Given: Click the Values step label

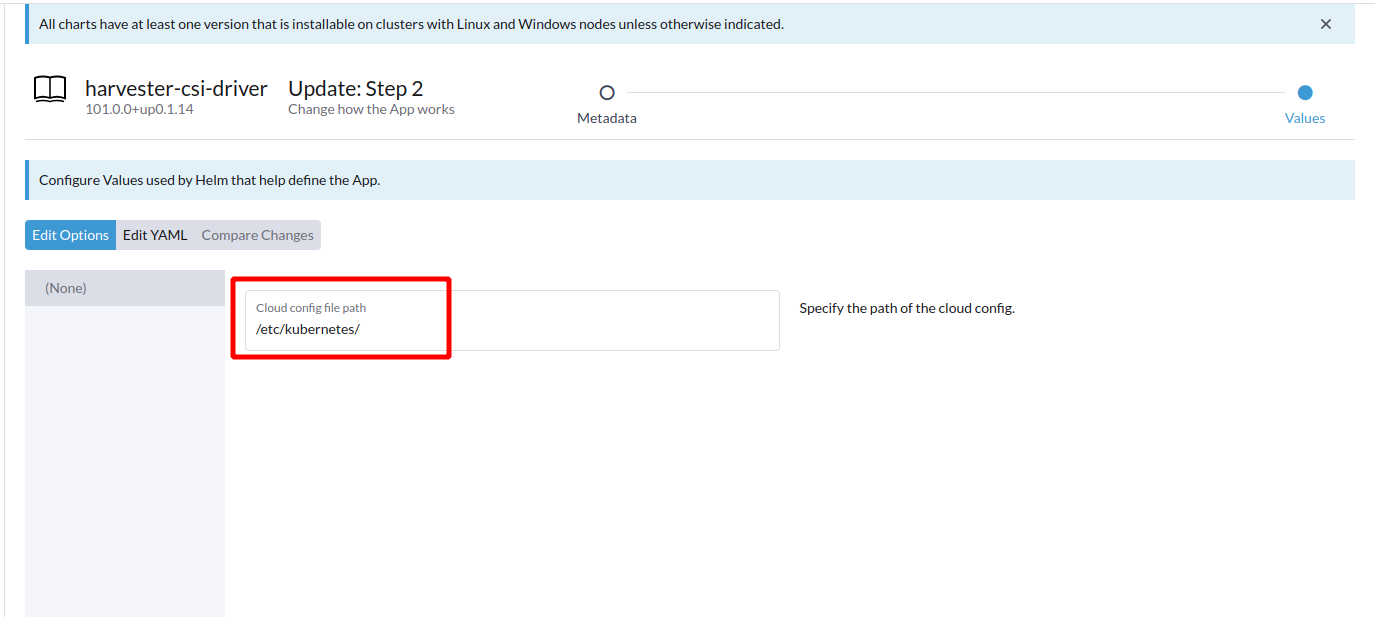Looking at the screenshot, I should pos(1304,117).
